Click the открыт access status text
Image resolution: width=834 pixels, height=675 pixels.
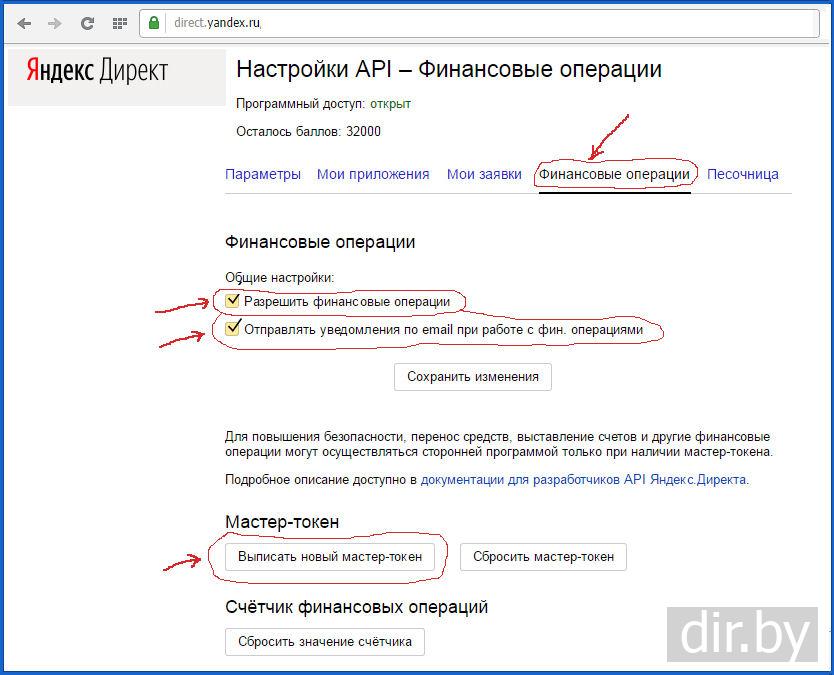(390, 104)
